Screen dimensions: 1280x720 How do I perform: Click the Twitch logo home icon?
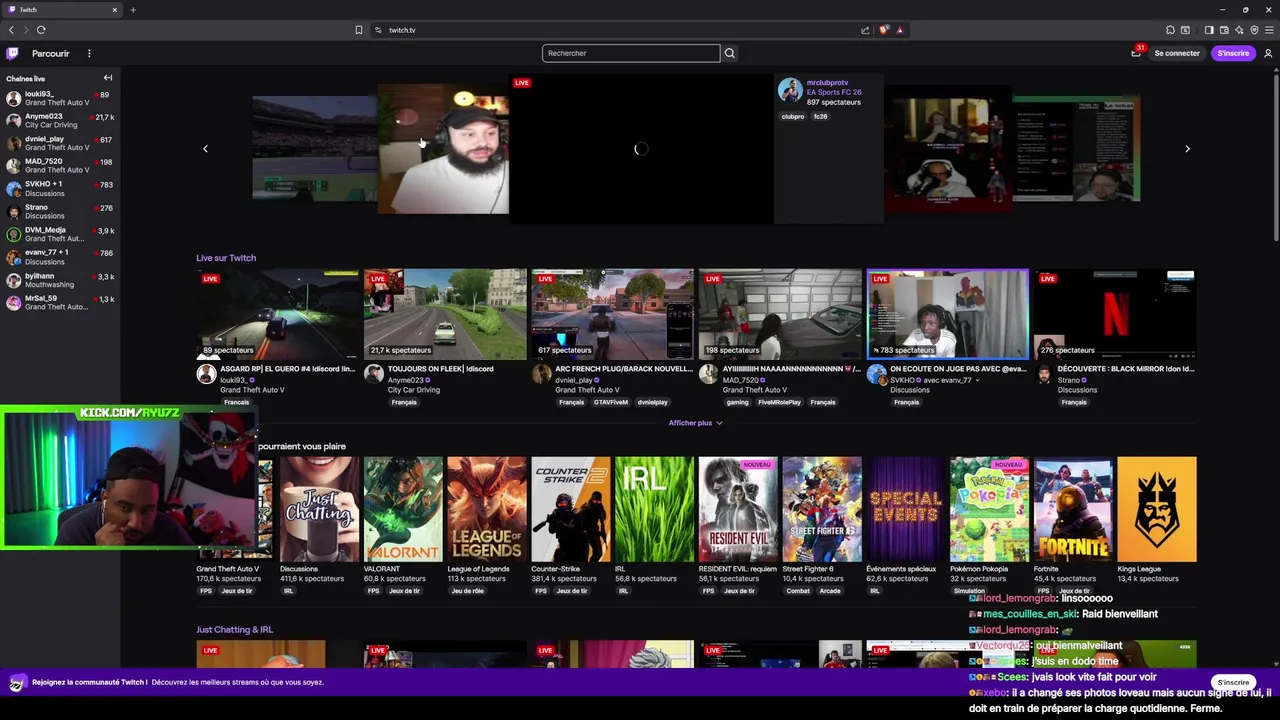click(12, 53)
